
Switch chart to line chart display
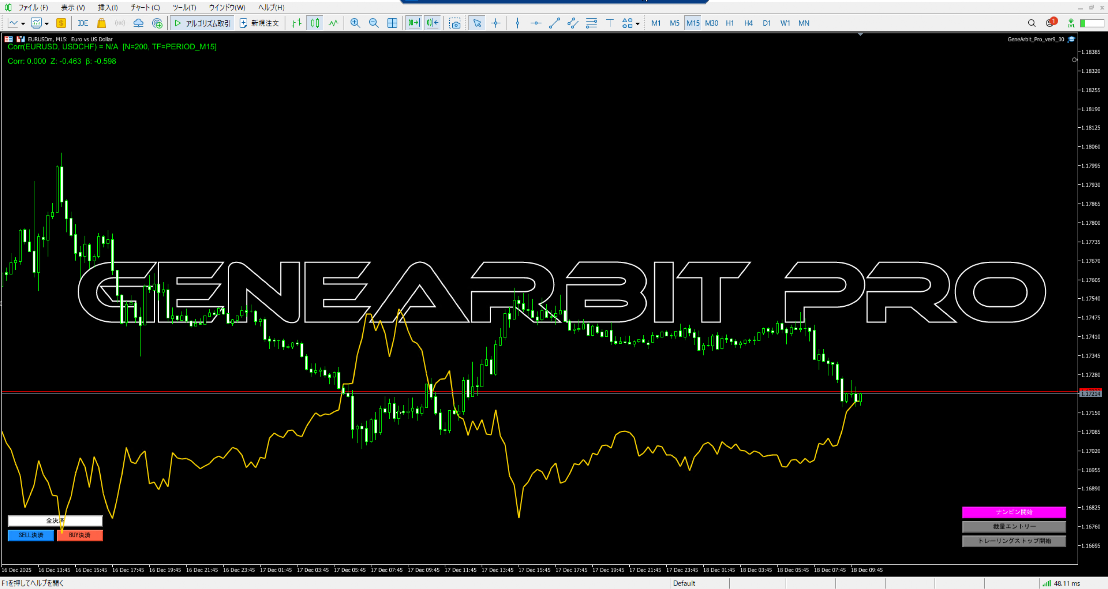[333, 22]
